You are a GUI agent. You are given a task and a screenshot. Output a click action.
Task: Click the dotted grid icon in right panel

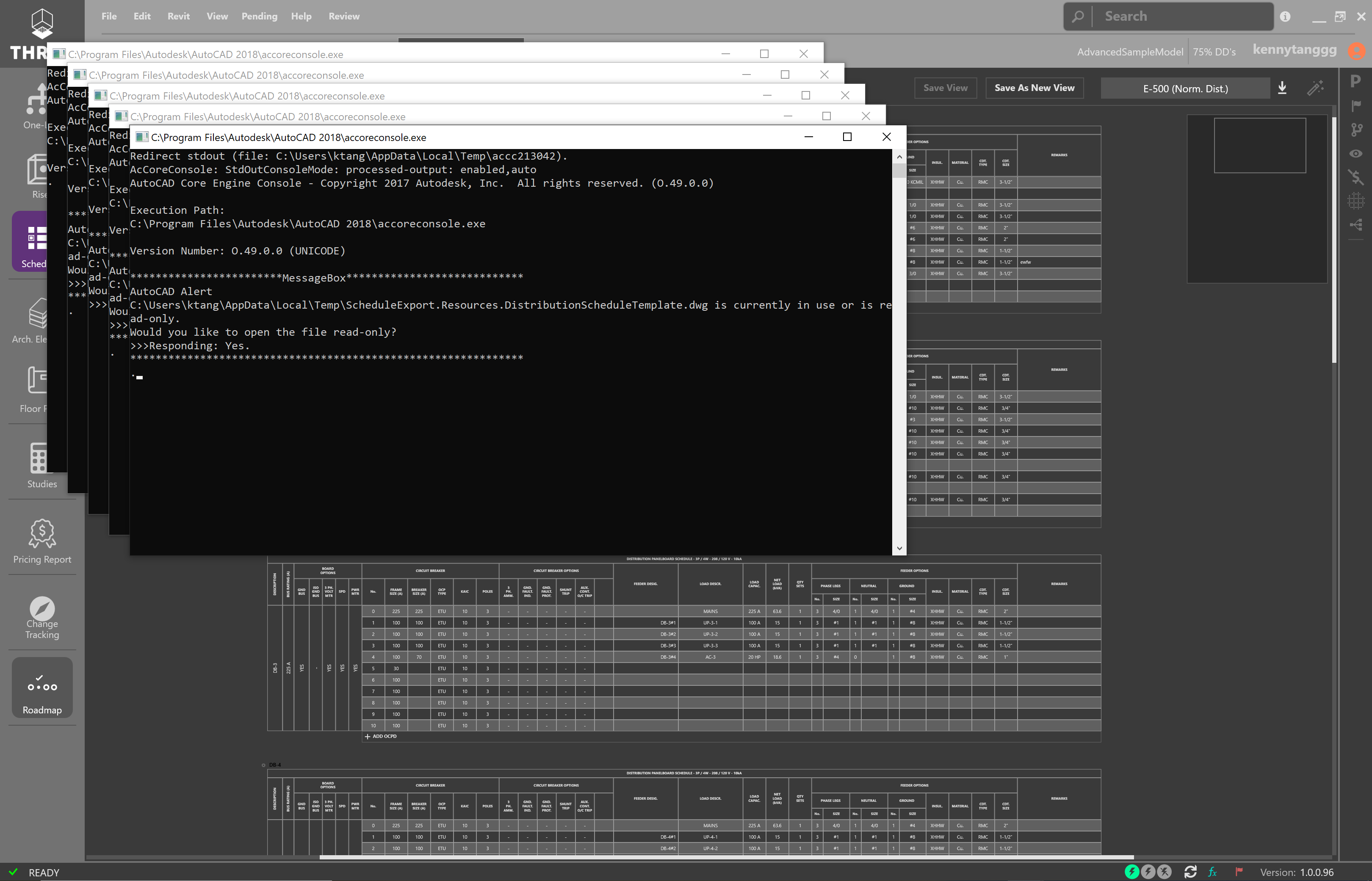(x=1355, y=201)
